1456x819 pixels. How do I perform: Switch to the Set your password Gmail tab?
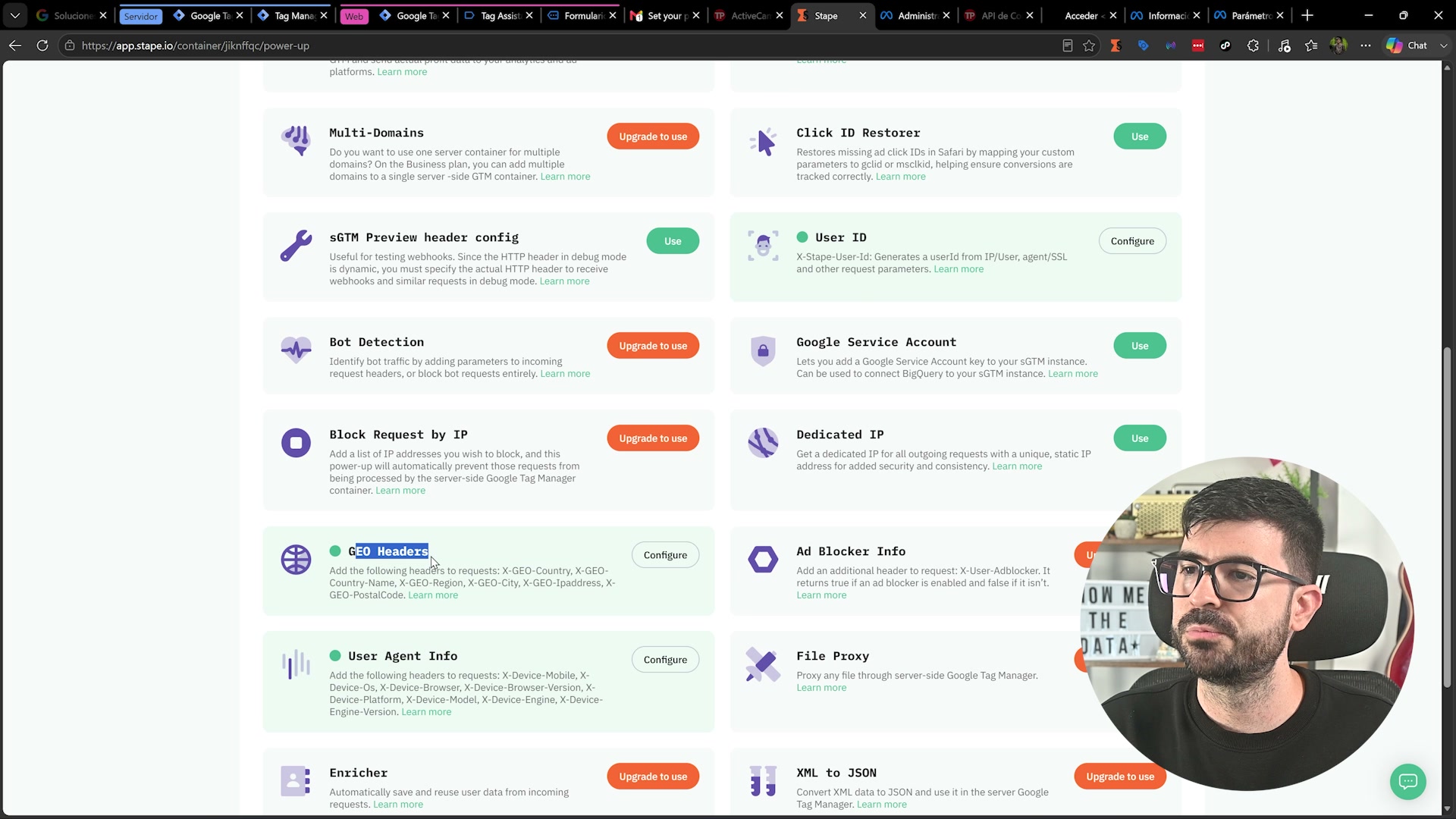click(x=666, y=15)
